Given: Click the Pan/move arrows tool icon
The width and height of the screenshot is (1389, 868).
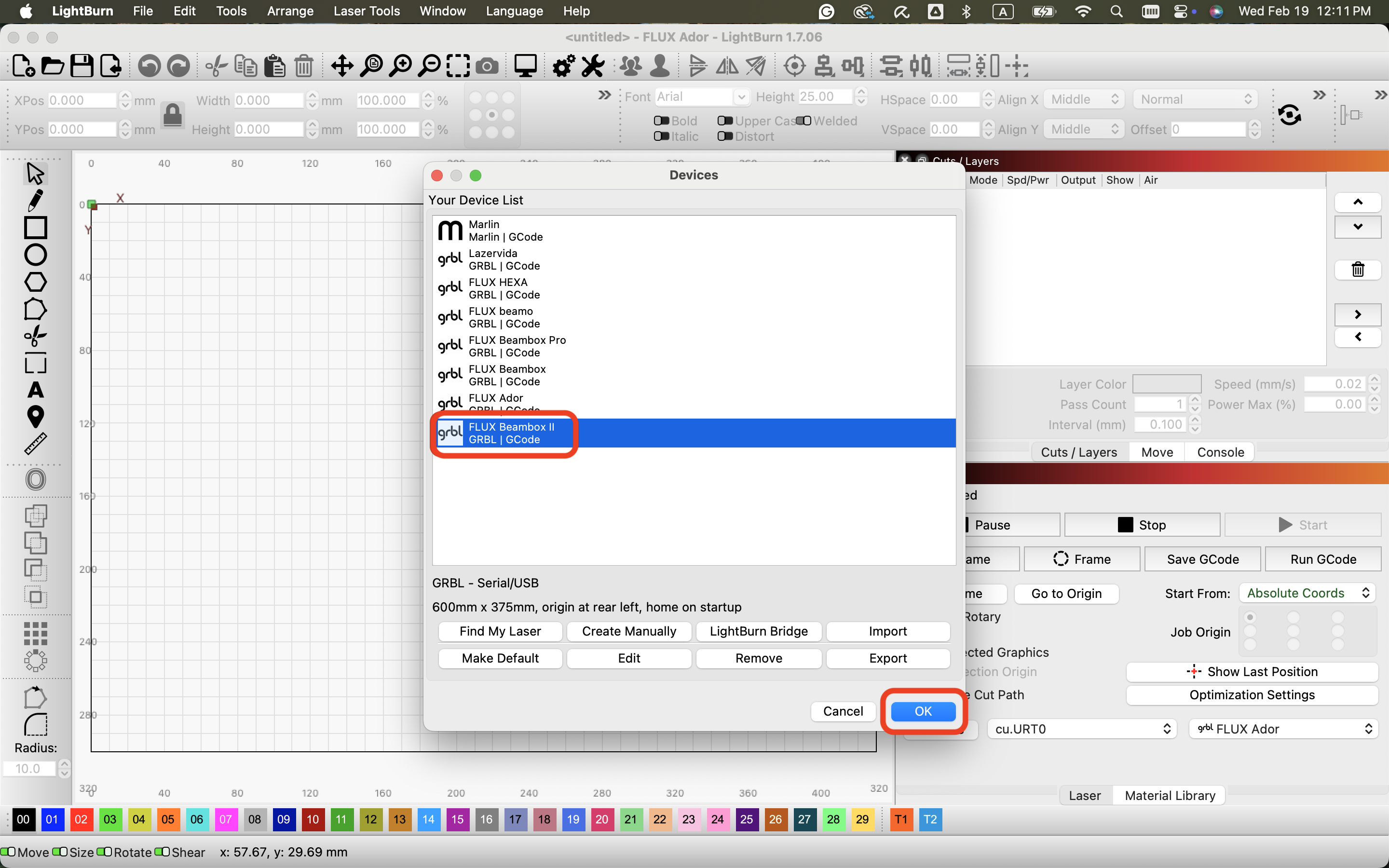Looking at the screenshot, I should (x=342, y=66).
